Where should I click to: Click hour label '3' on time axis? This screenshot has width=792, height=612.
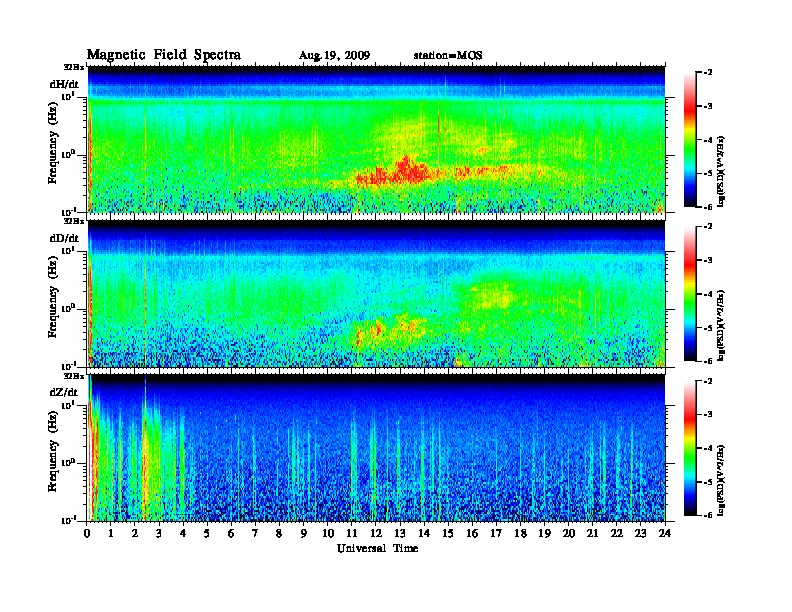(159, 534)
